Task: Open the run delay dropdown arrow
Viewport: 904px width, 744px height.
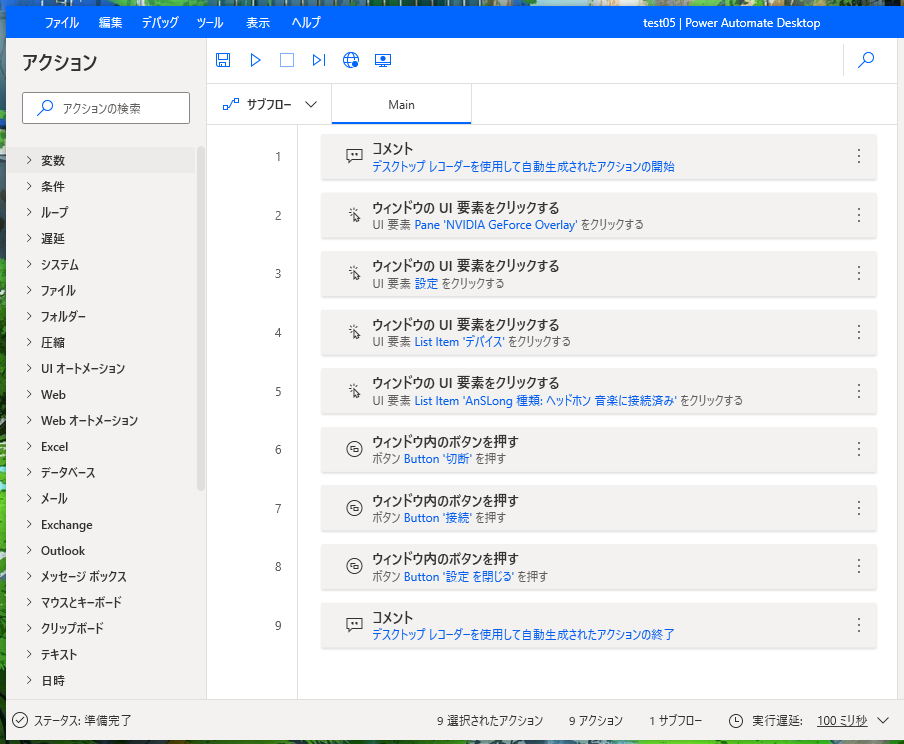Action: pyautogui.click(x=883, y=720)
